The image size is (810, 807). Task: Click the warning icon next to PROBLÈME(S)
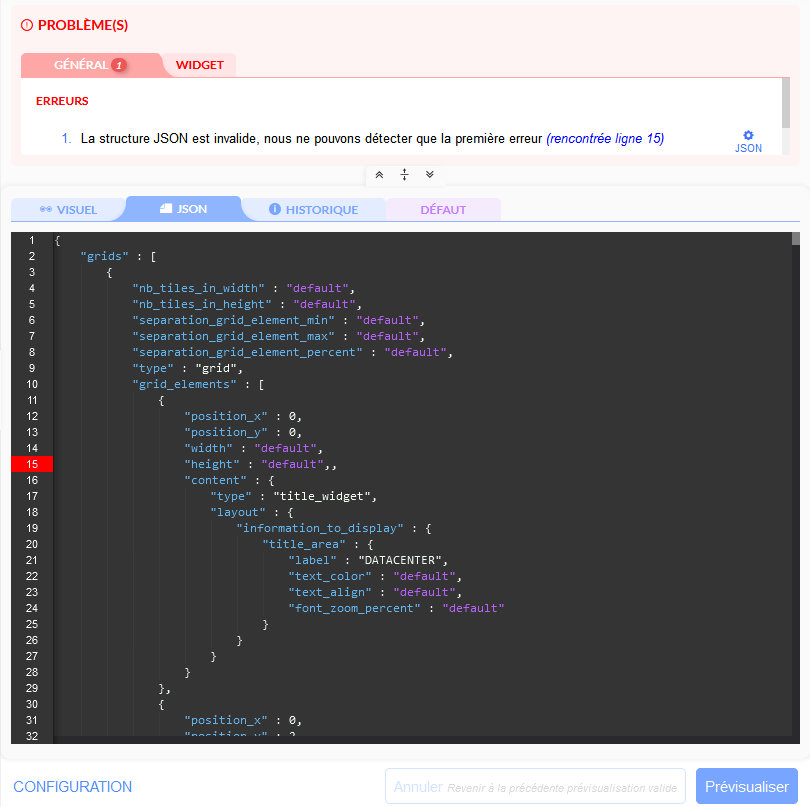click(27, 25)
